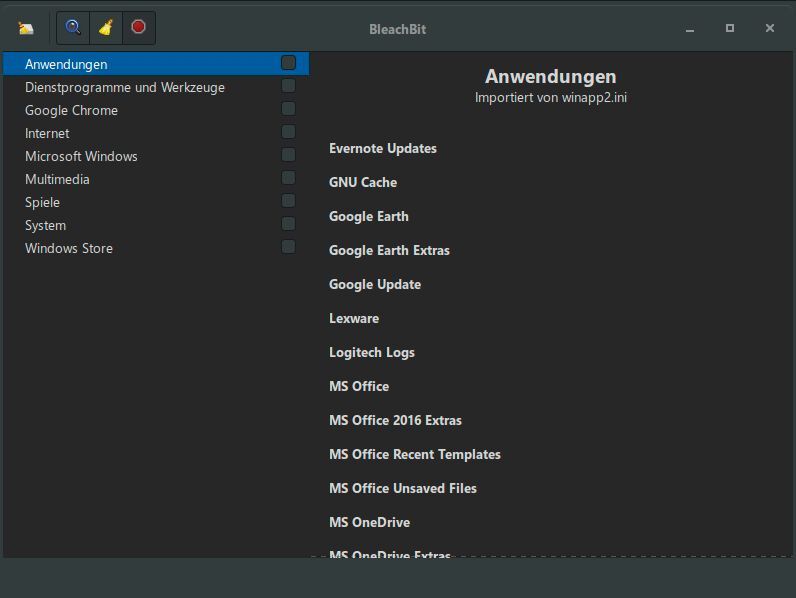Toggle the Multimedia category checkbox
Viewport: 796px width, 598px height.
[288, 178]
